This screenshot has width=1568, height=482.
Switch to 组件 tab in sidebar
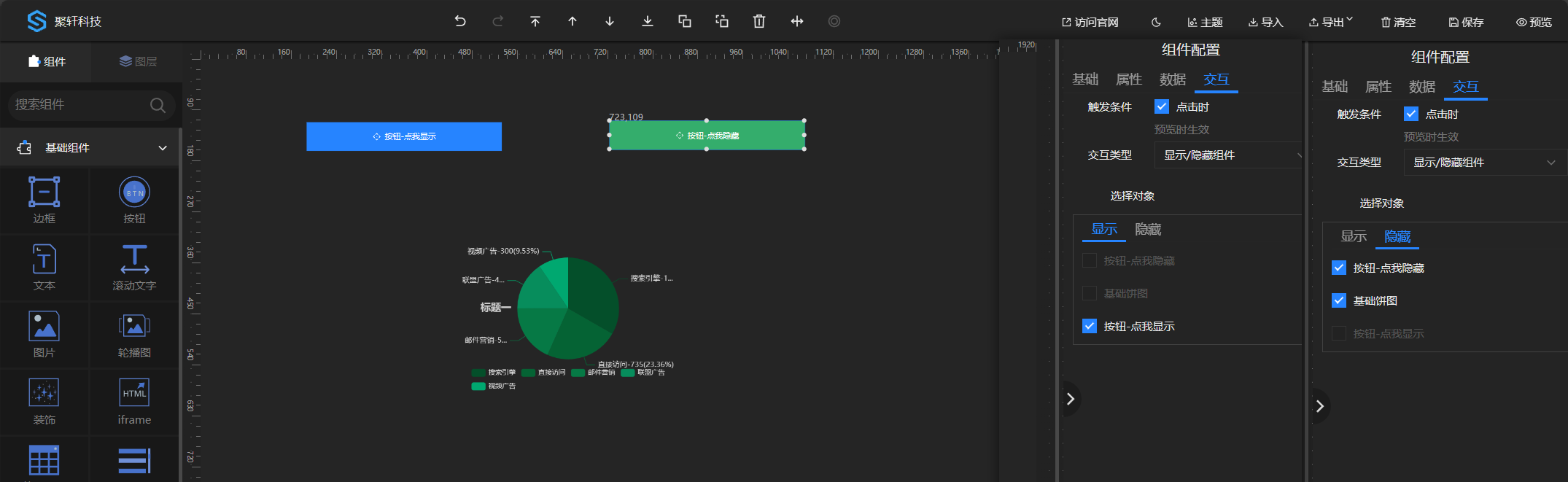(47, 61)
